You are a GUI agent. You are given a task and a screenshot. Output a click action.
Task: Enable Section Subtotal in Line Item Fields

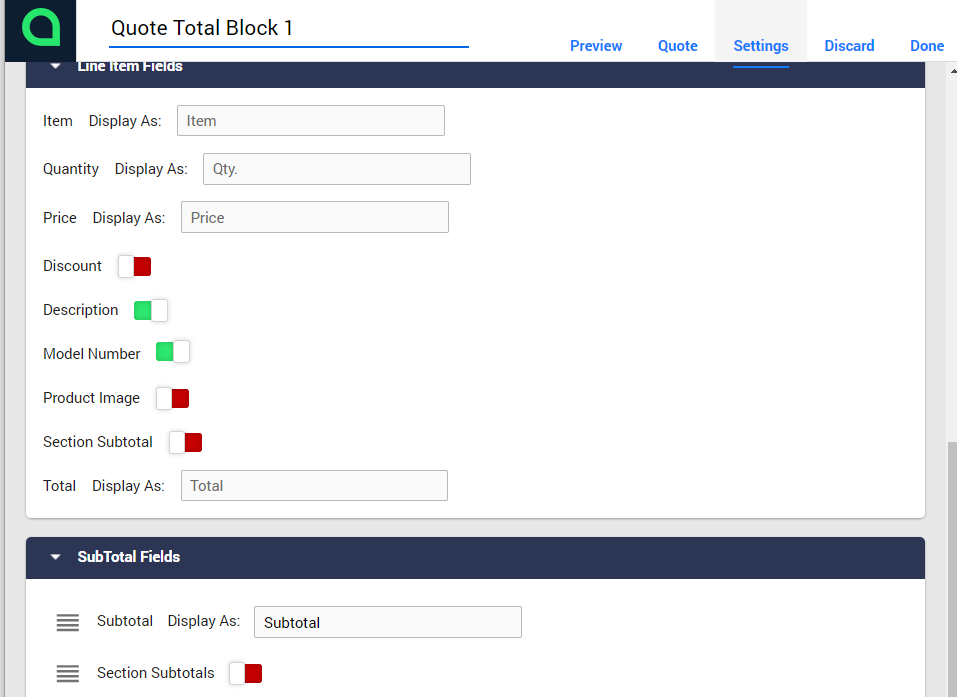pos(186,442)
